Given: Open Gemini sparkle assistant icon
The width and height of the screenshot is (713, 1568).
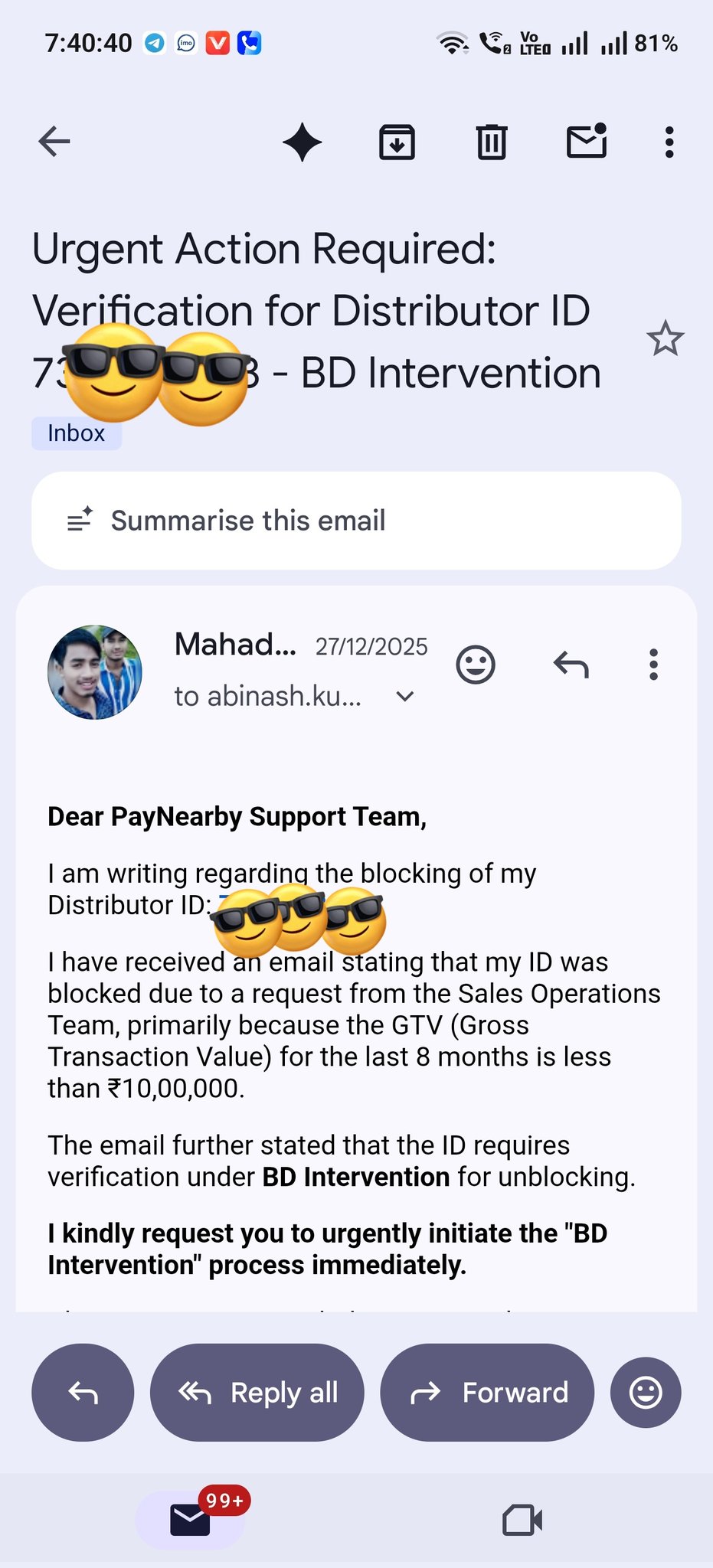Looking at the screenshot, I should point(303,142).
